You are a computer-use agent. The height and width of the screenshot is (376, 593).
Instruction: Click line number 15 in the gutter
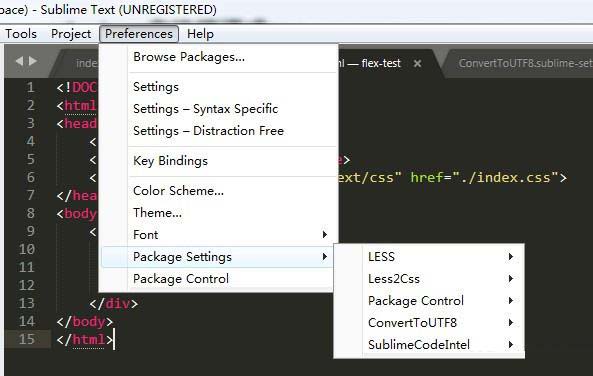(27, 339)
